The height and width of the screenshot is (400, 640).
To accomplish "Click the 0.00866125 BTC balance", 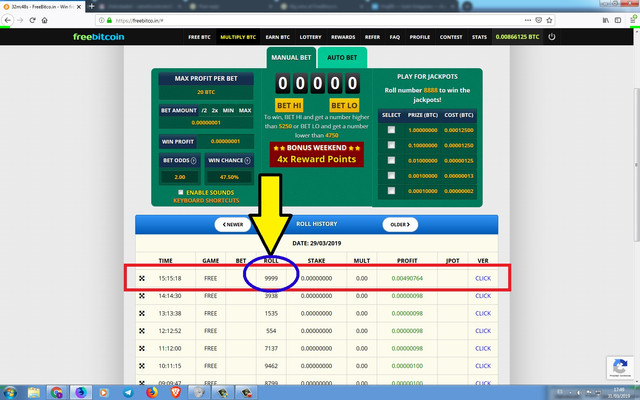I will coord(517,37).
